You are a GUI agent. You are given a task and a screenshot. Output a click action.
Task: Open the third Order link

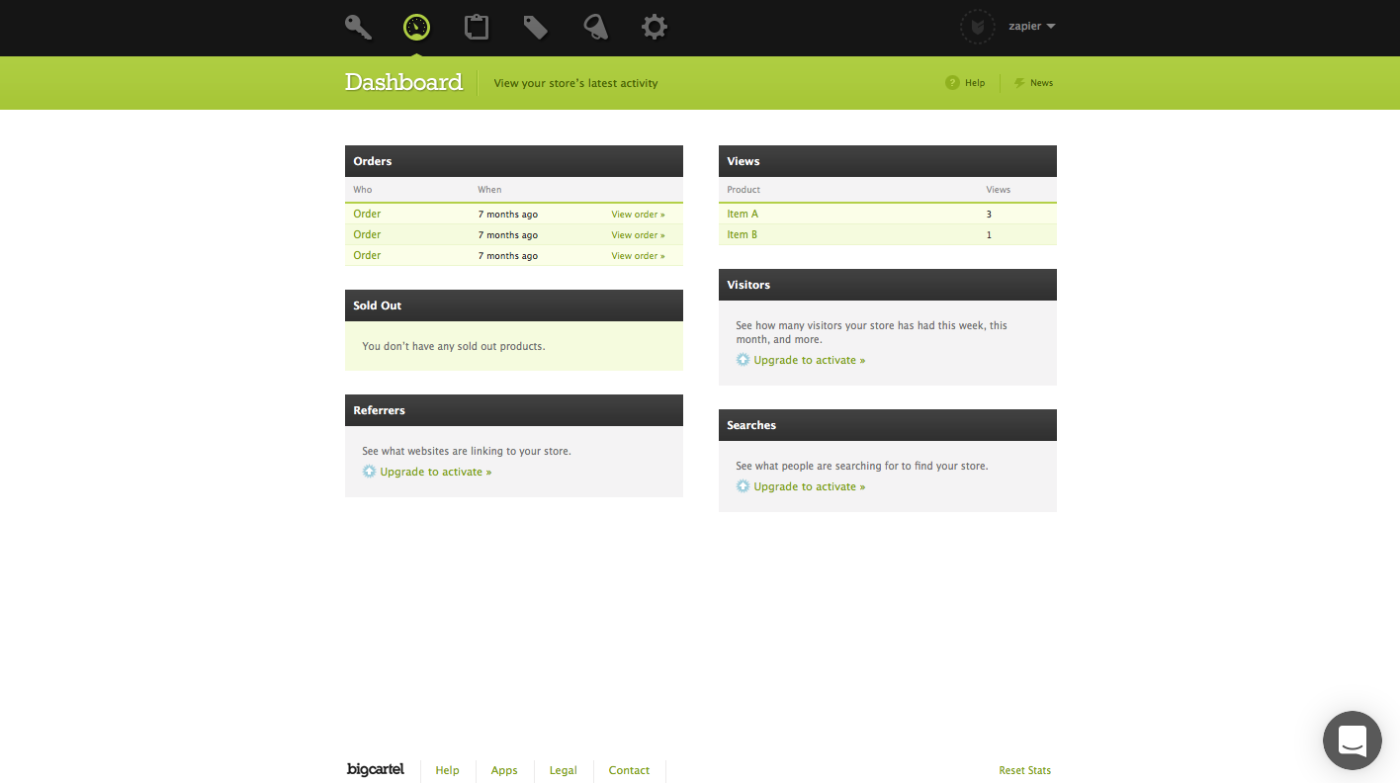click(367, 256)
